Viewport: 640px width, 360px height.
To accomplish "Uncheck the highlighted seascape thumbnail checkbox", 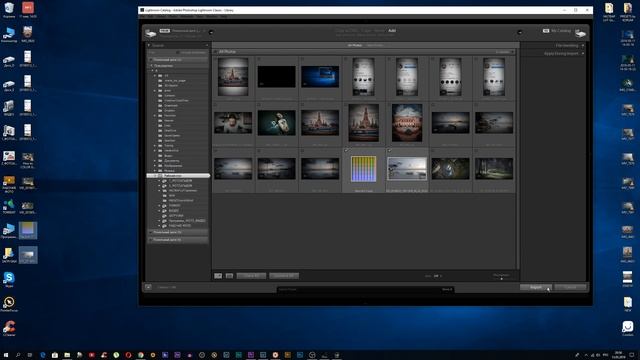I will (390, 151).
